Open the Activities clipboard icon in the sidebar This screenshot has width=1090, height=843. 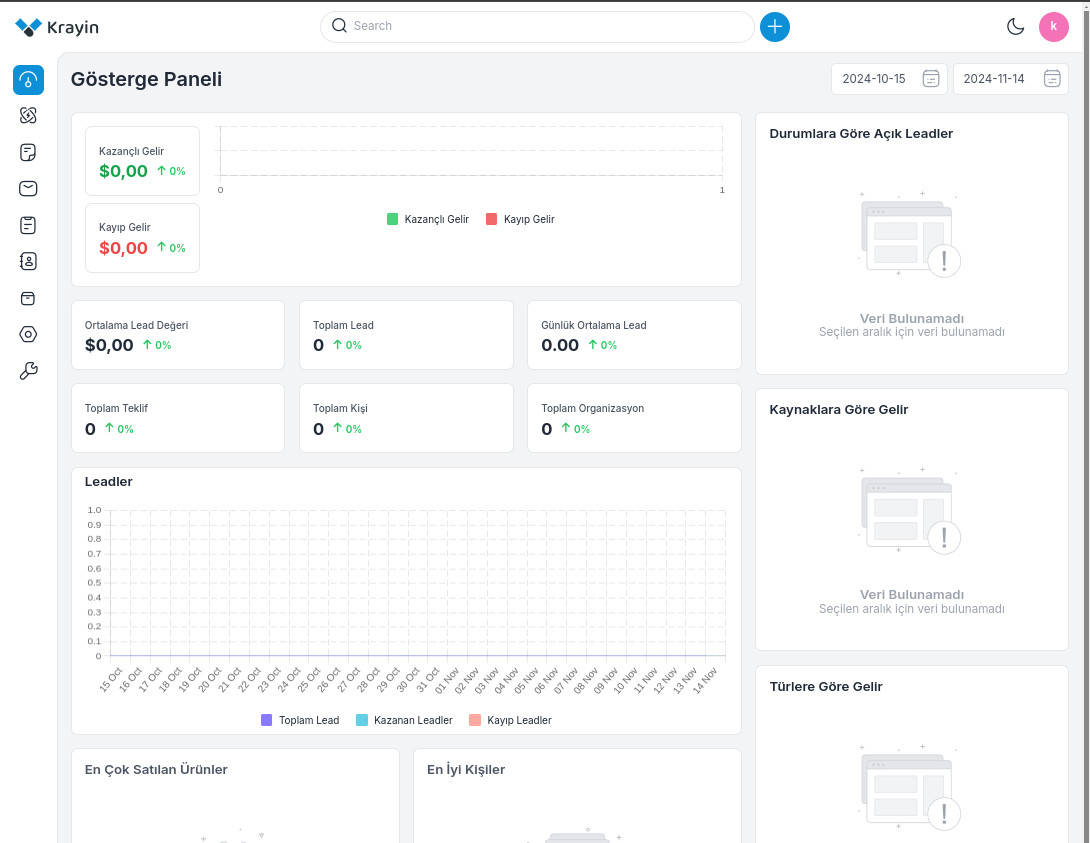click(28, 225)
